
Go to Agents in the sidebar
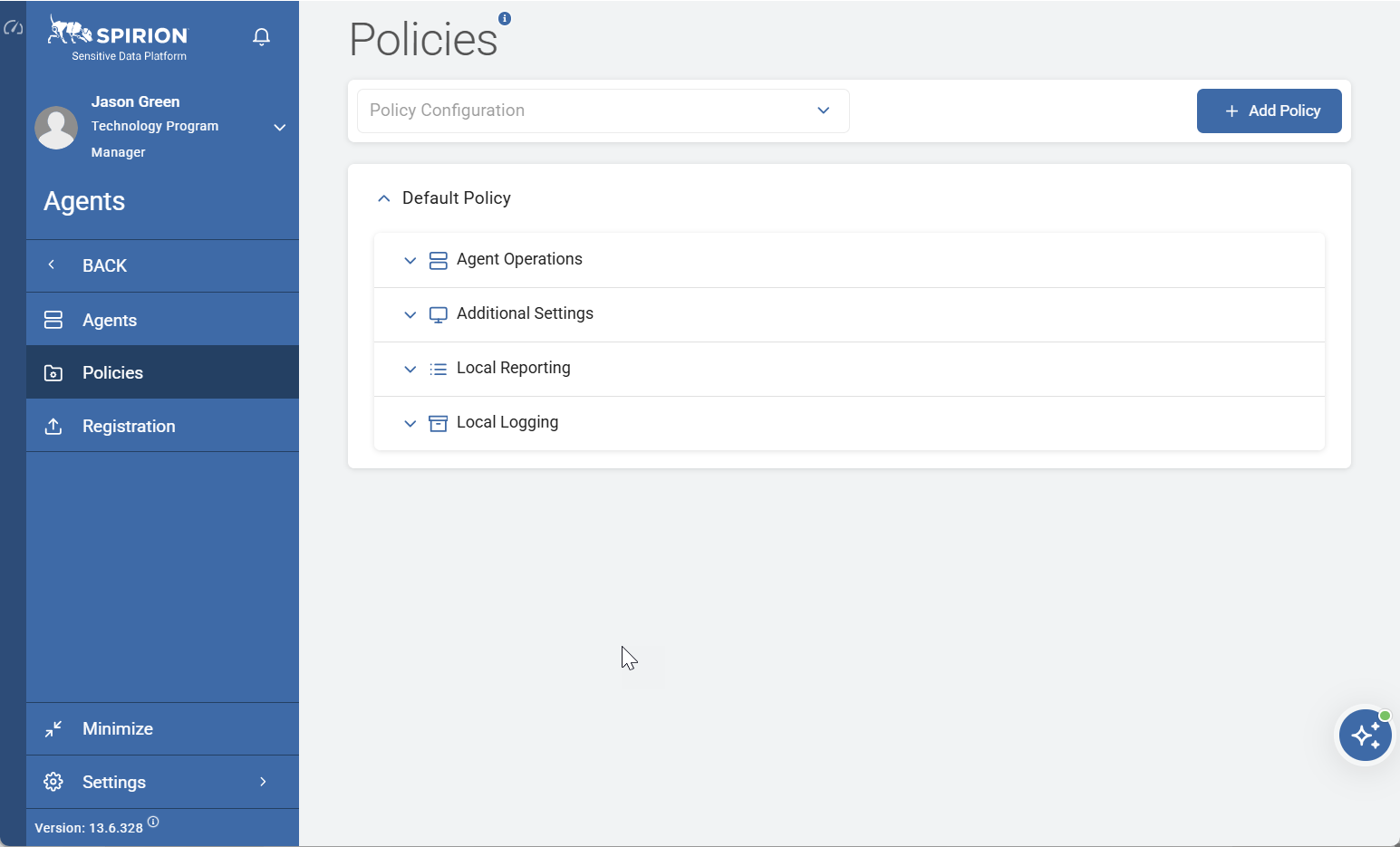pos(110,320)
